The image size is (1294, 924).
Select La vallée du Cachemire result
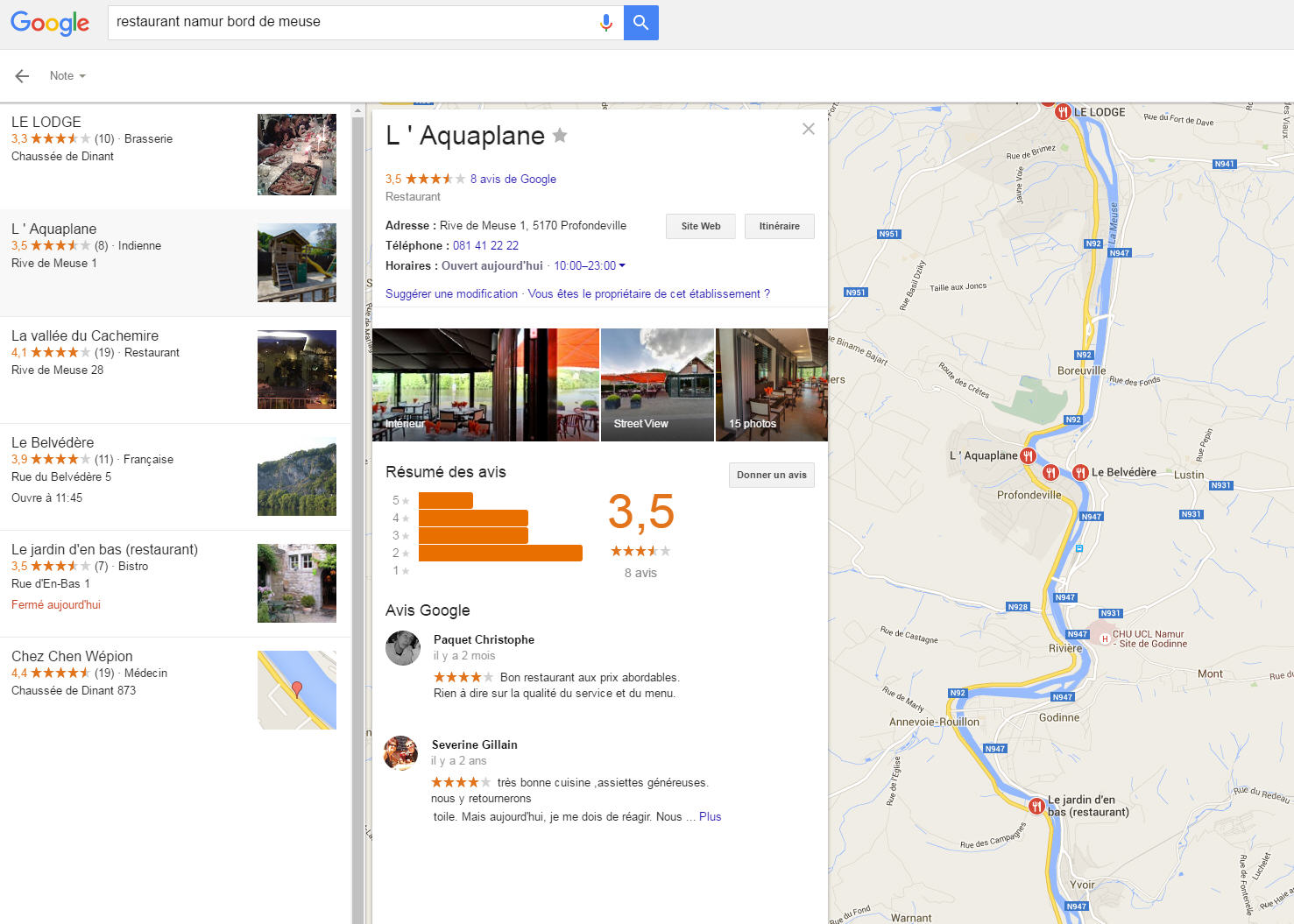[175, 370]
